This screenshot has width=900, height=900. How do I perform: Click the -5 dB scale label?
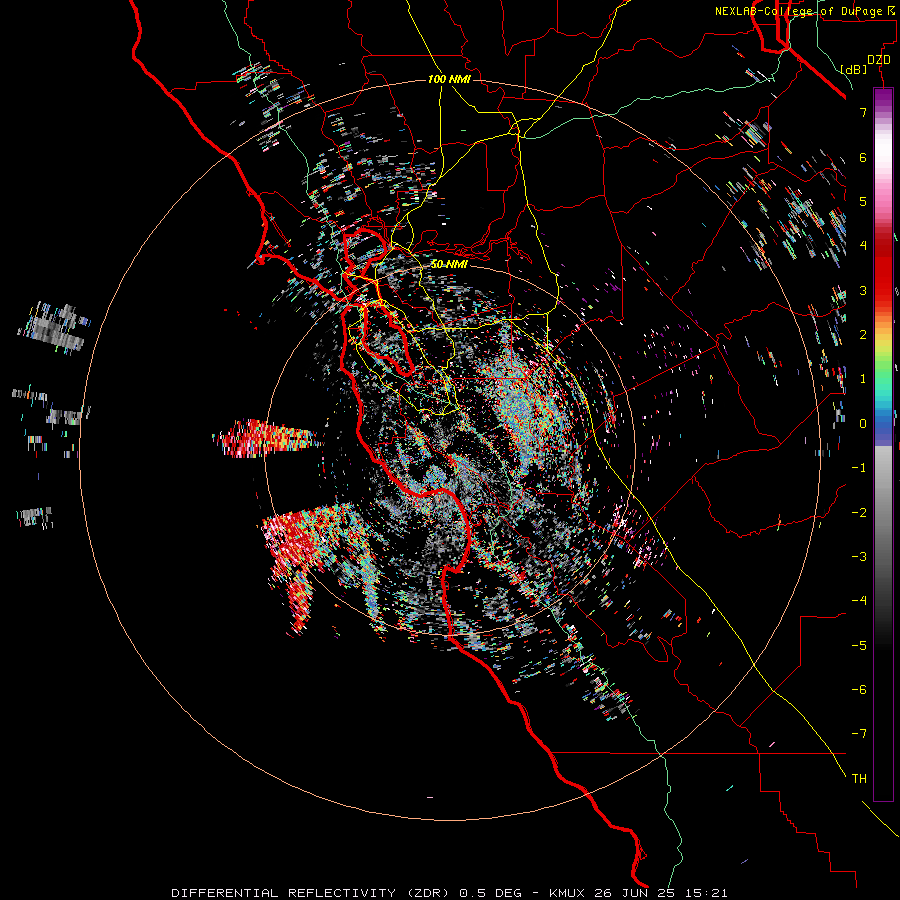tap(859, 646)
